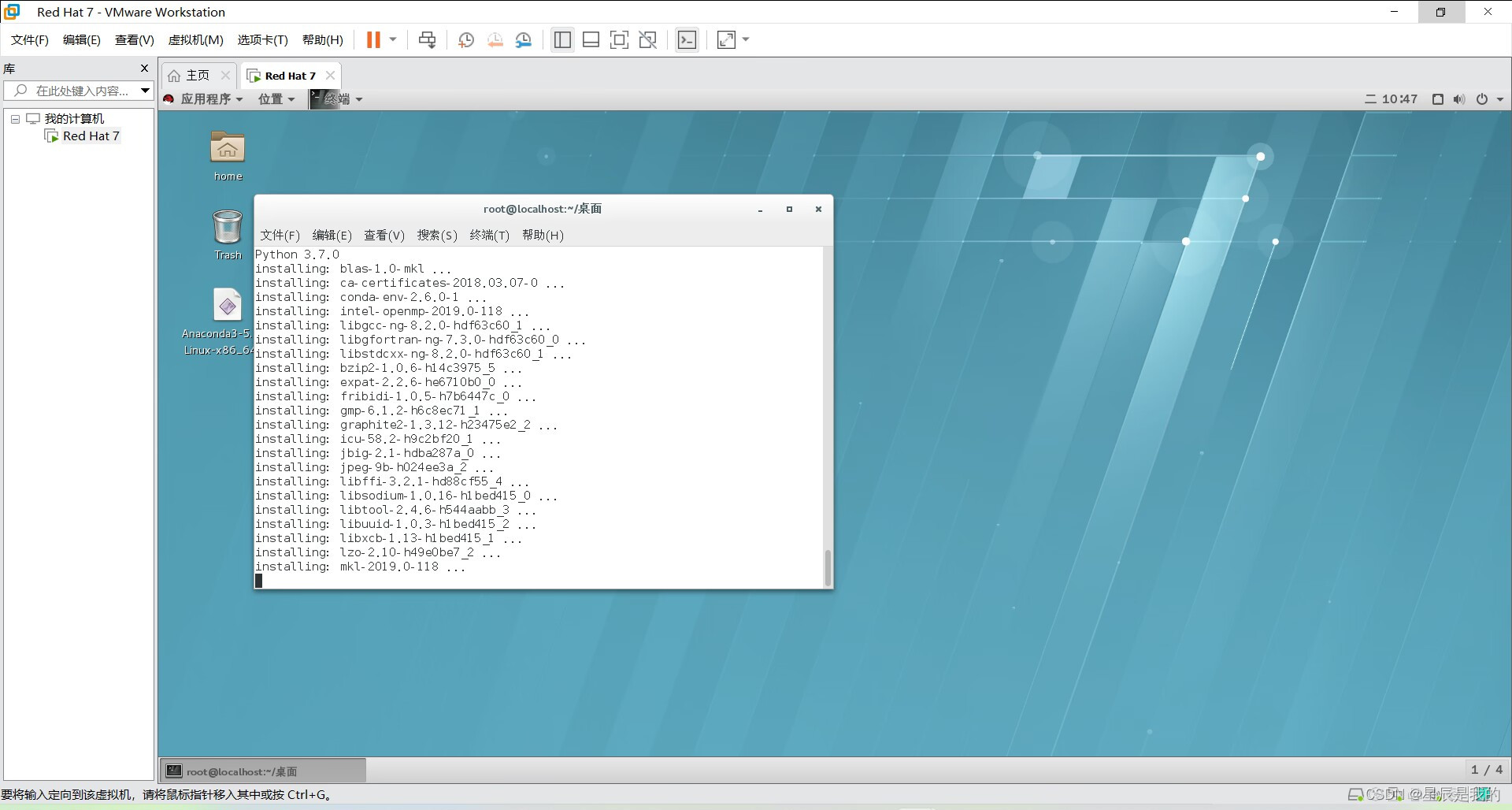
Task: Open terminal 编辑(E) menu
Action: click(332, 236)
